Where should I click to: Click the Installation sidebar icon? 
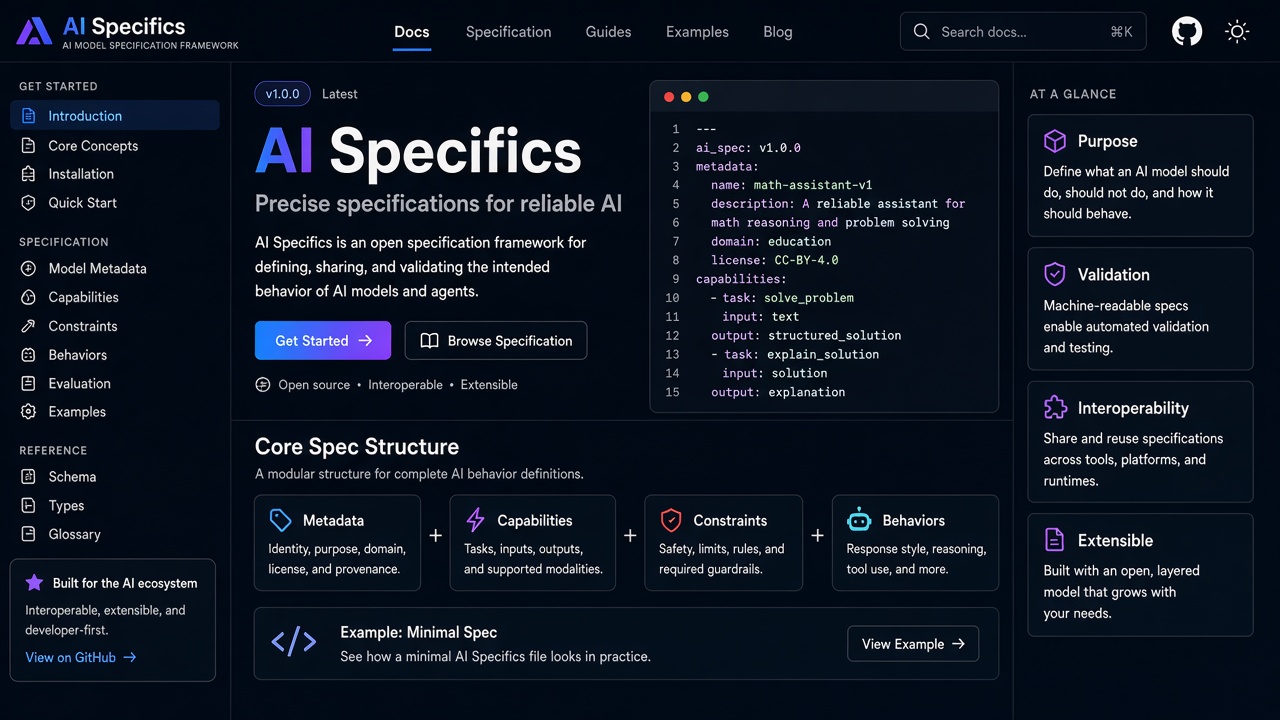[x=28, y=174]
